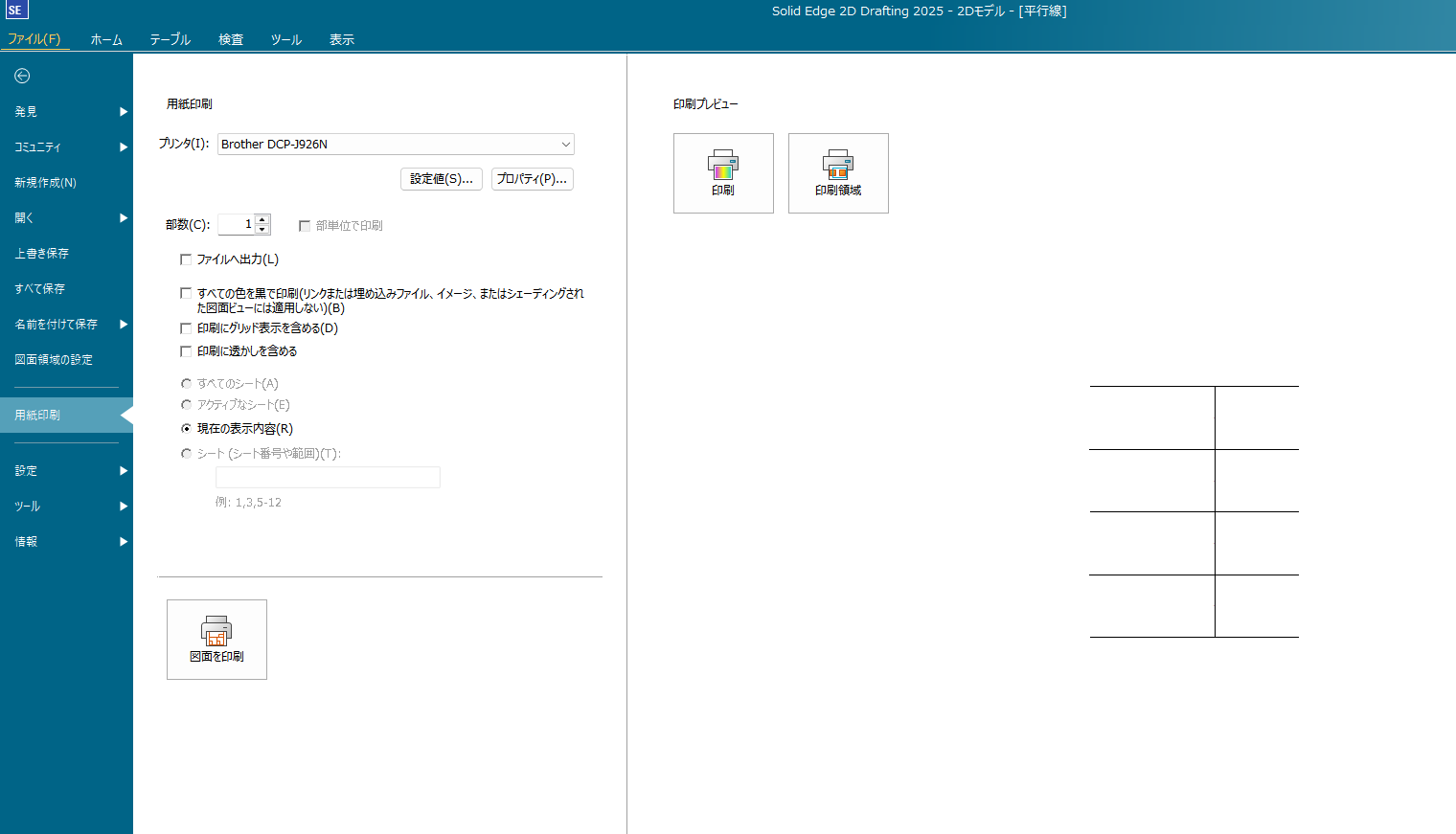This screenshot has height=834, width=1456.
Task: Click the プロパティ(P)... button
Action: [533, 179]
